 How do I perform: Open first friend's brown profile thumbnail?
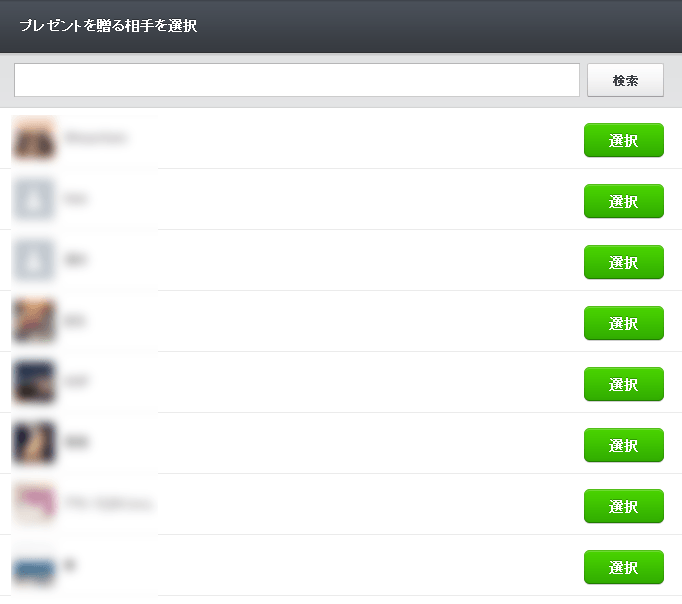click(x=34, y=138)
